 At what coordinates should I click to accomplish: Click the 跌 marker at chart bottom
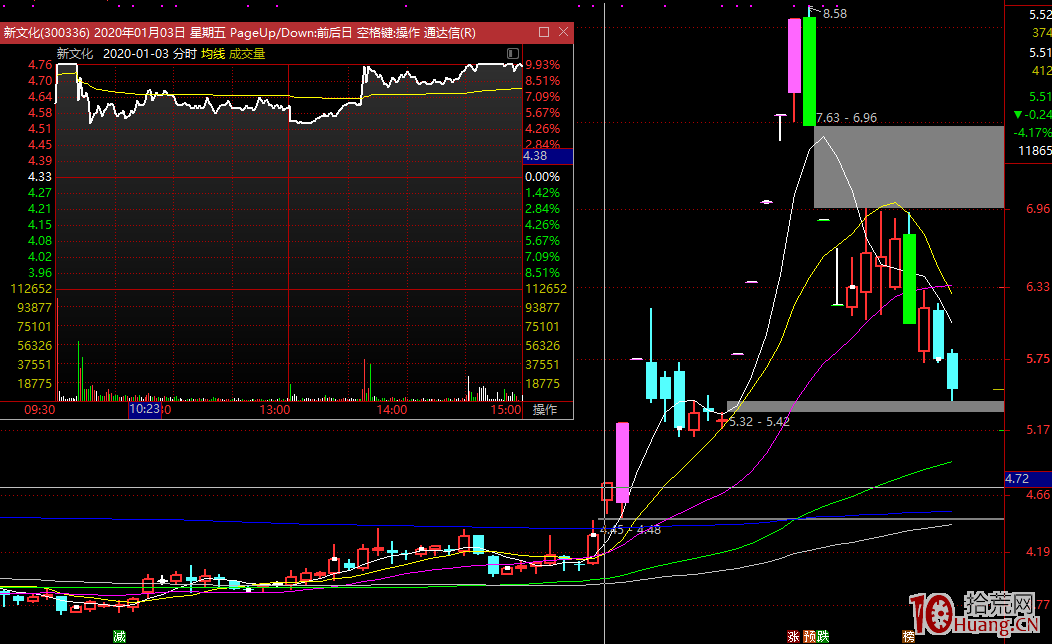822,636
